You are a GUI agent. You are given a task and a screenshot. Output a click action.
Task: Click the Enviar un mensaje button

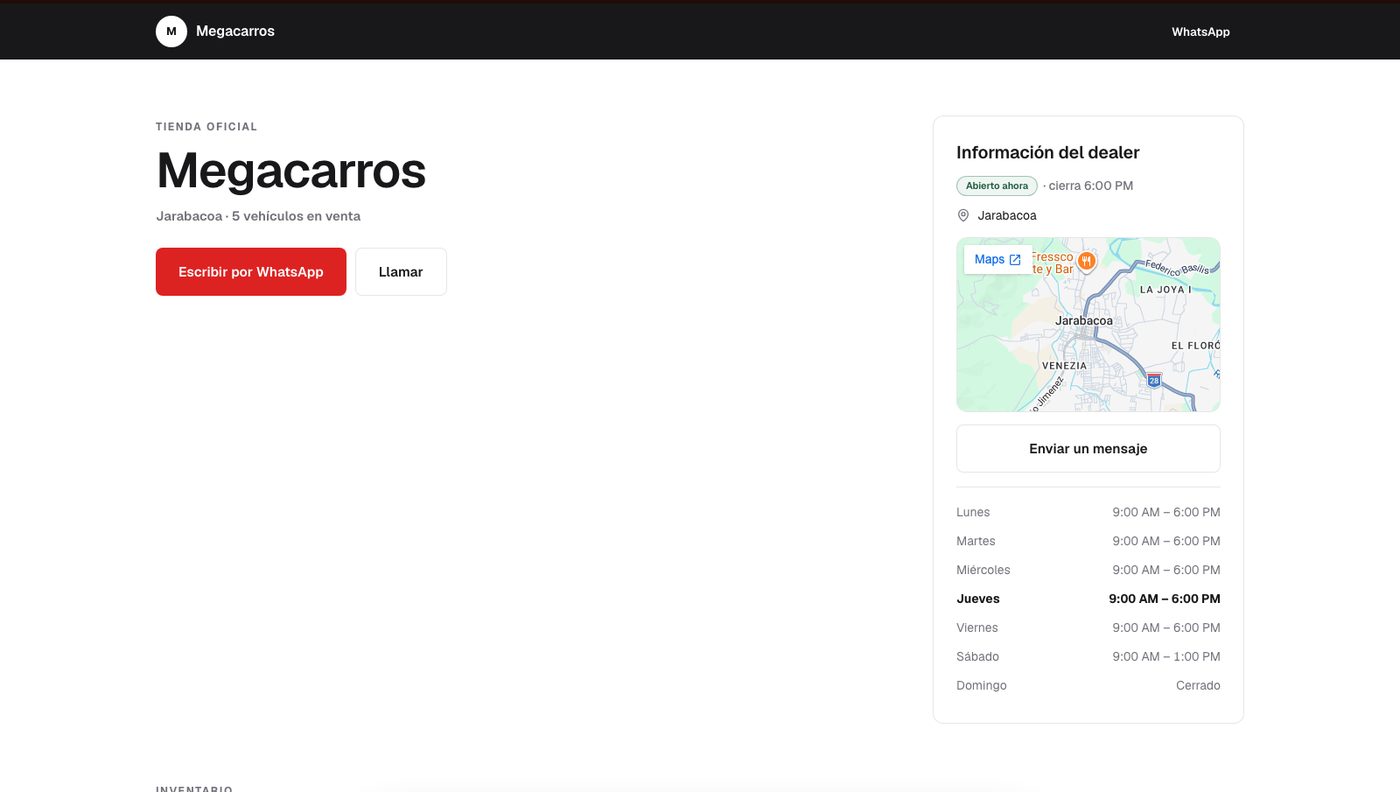tap(1088, 449)
